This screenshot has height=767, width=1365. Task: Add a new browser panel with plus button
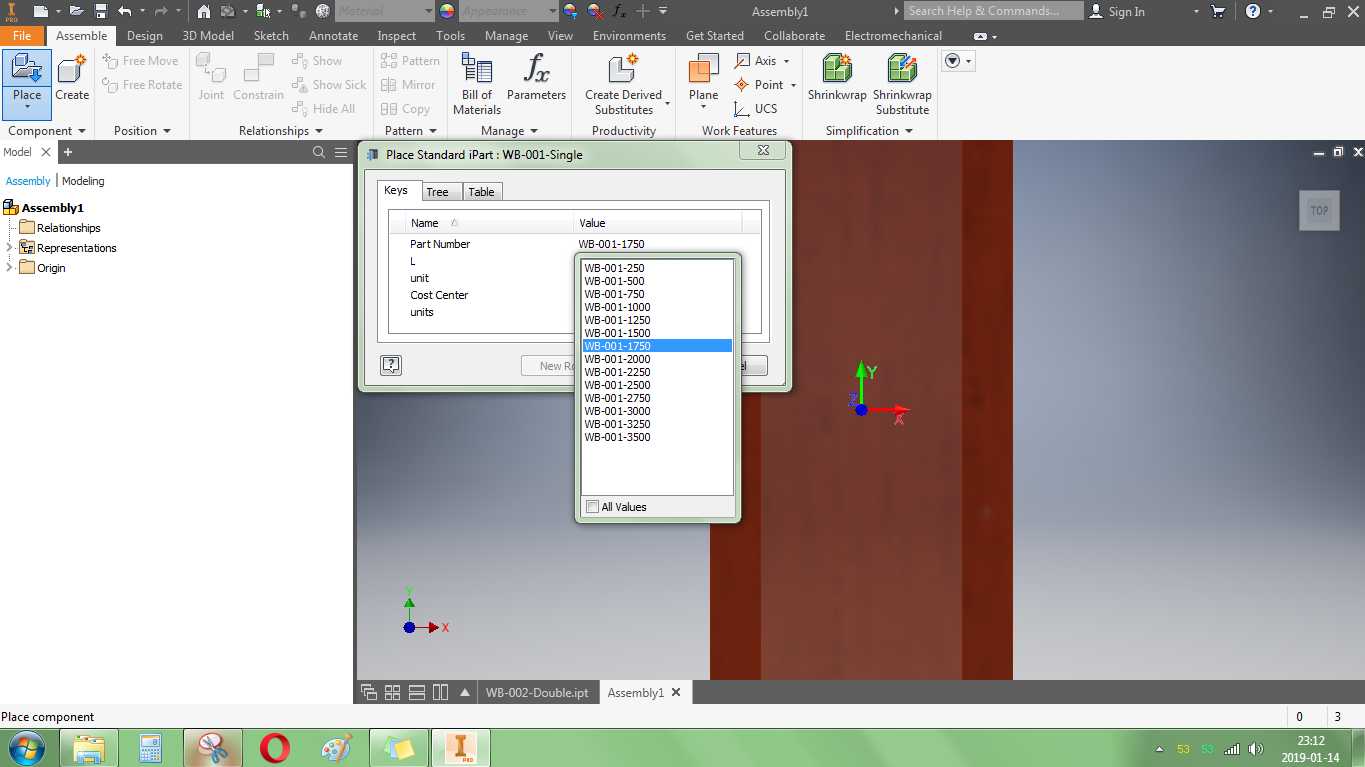point(68,152)
